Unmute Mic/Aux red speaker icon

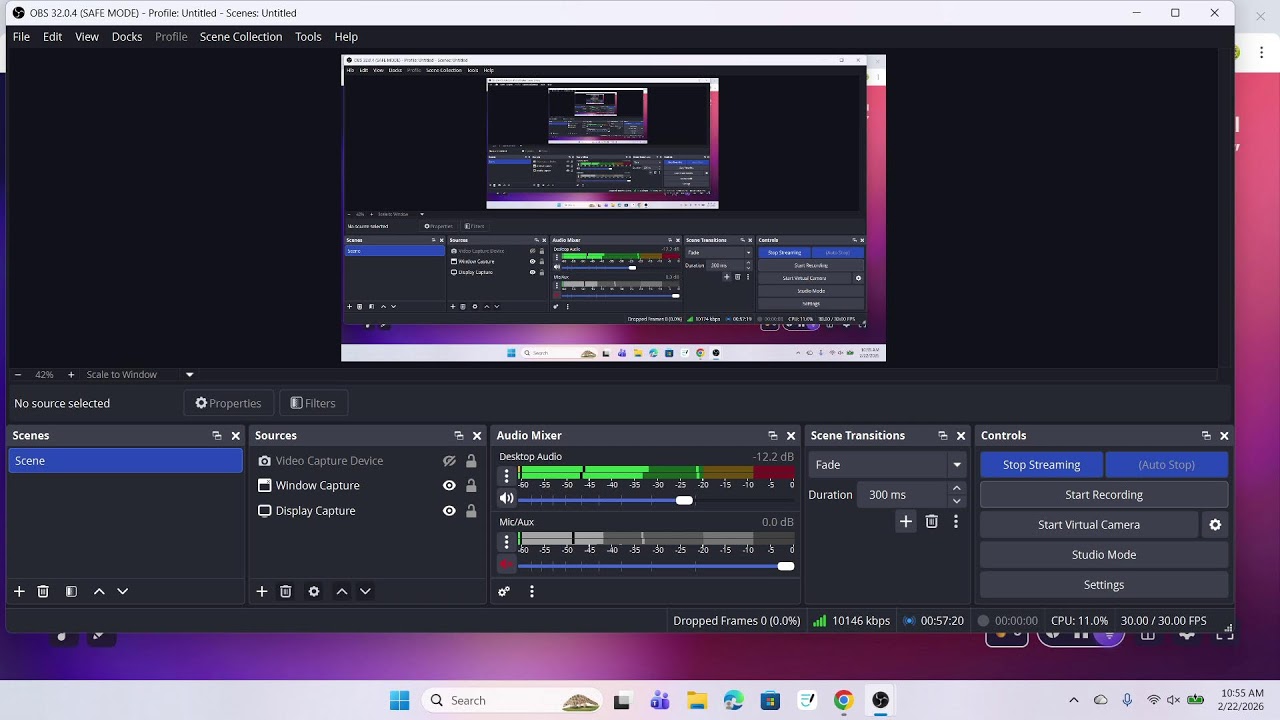pos(507,565)
